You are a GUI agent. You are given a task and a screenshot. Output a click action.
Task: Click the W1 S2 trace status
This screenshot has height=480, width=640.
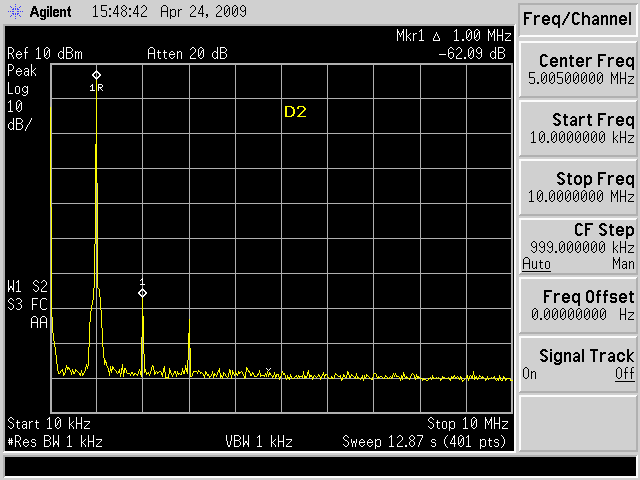point(27,287)
